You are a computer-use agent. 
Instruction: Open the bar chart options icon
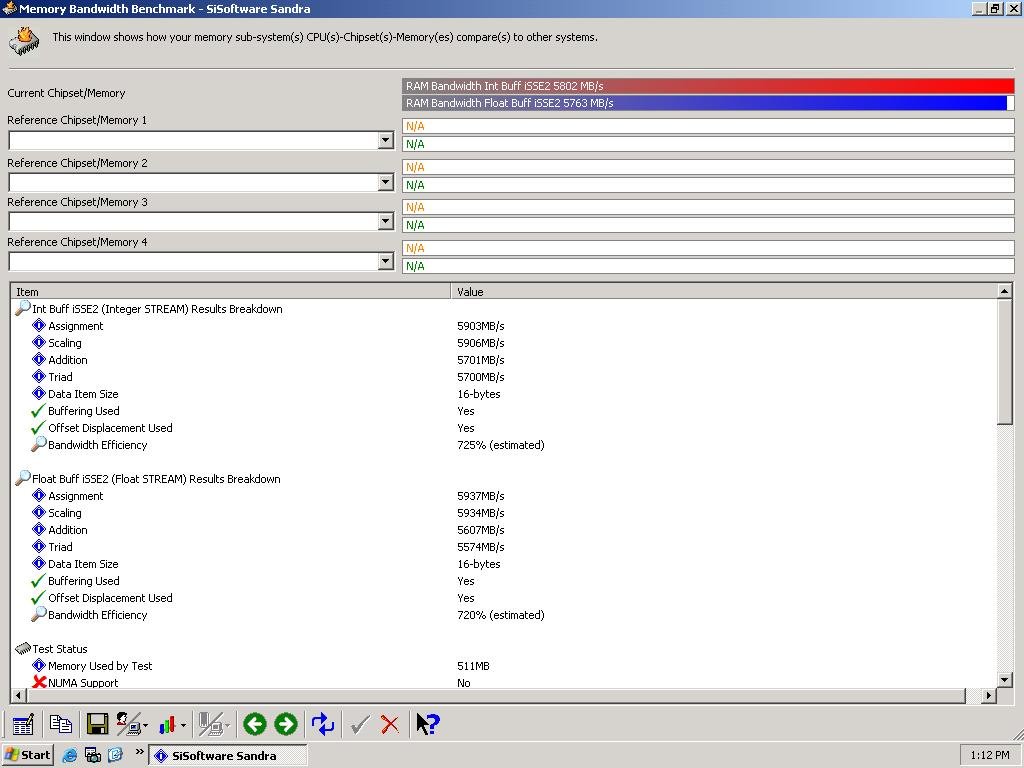172,724
